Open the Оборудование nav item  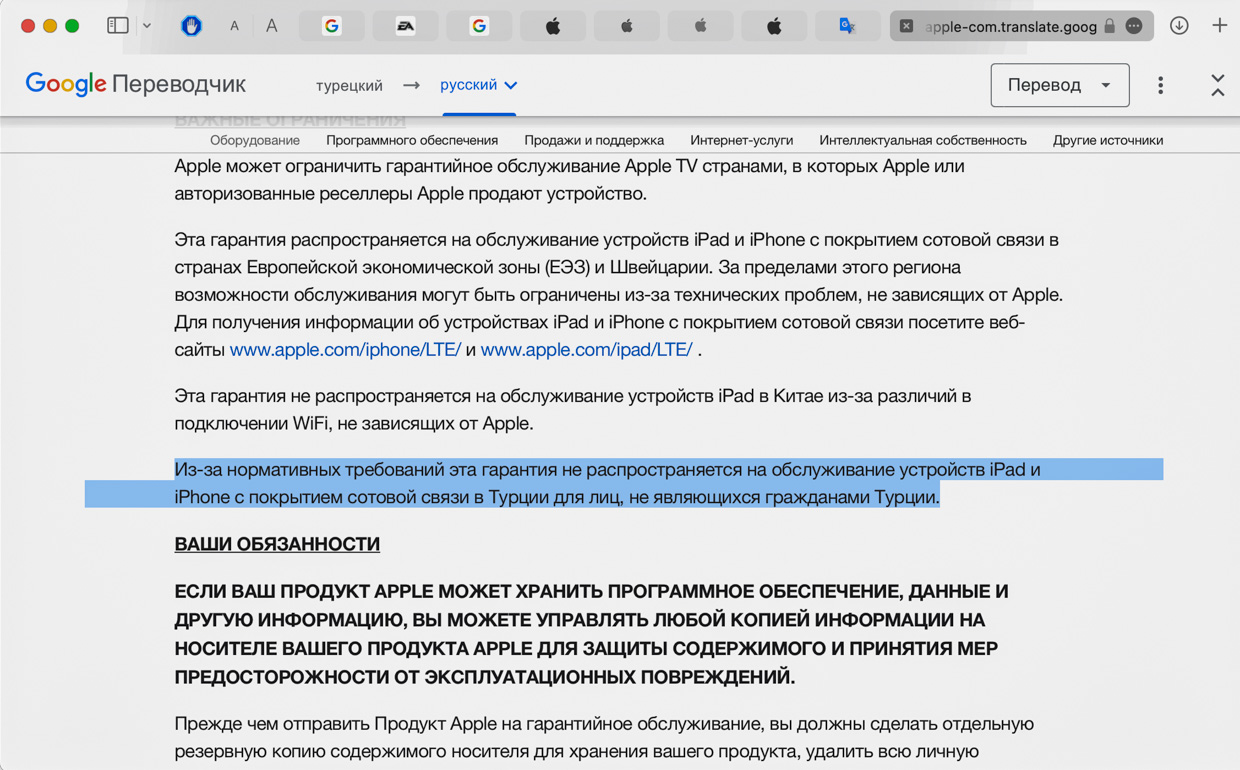255,140
